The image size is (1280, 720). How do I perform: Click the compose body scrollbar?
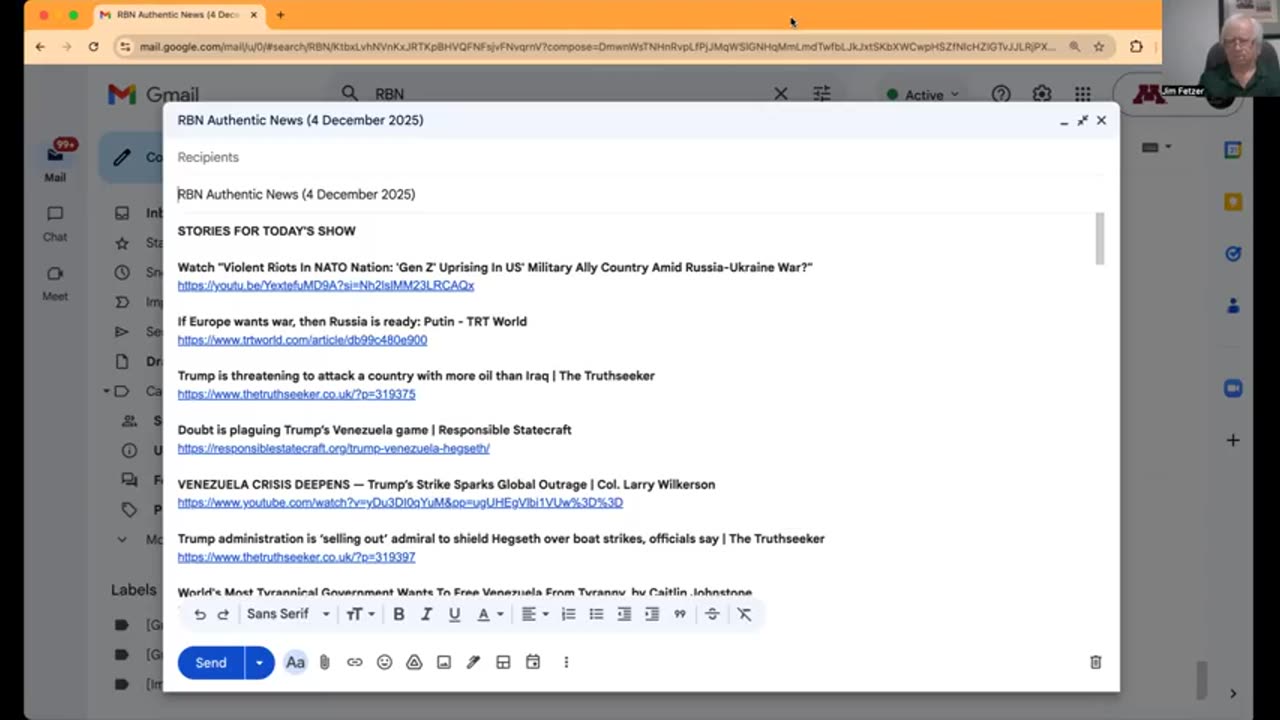pyautogui.click(x=1100, y=238)
